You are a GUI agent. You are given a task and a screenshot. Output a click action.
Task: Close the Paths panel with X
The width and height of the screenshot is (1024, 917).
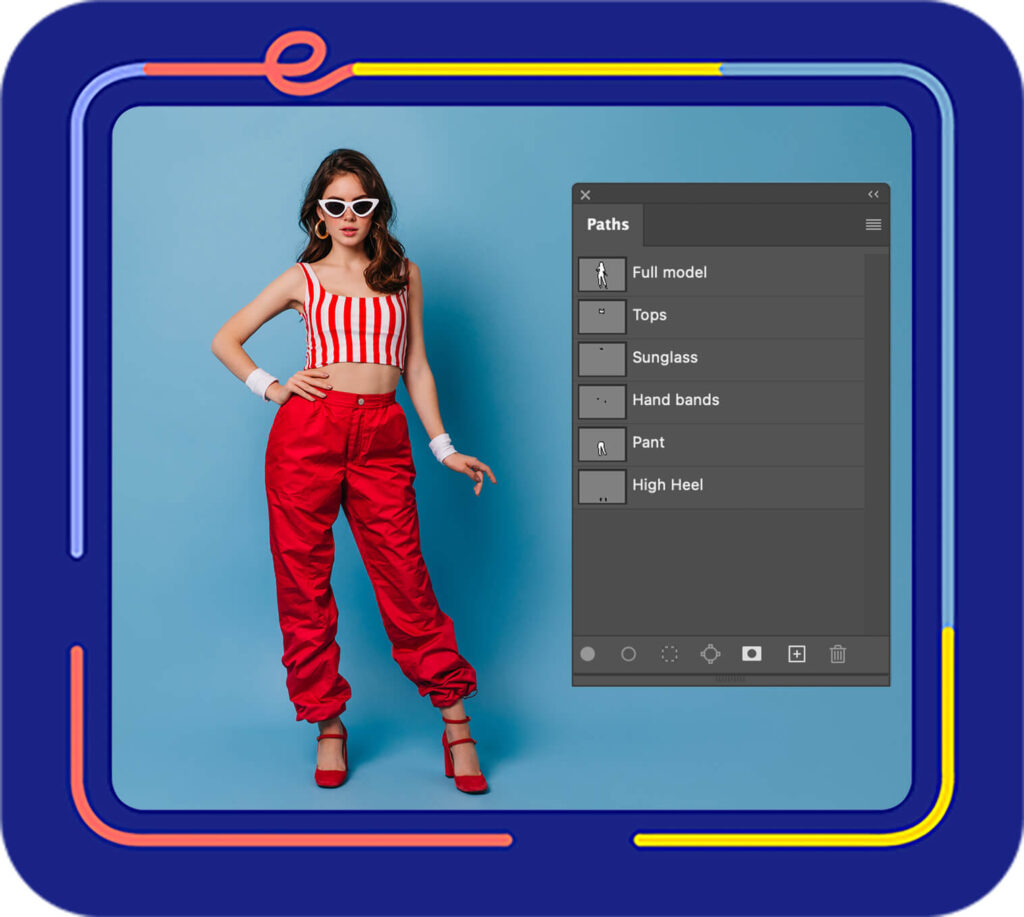[x=585, y=195]
